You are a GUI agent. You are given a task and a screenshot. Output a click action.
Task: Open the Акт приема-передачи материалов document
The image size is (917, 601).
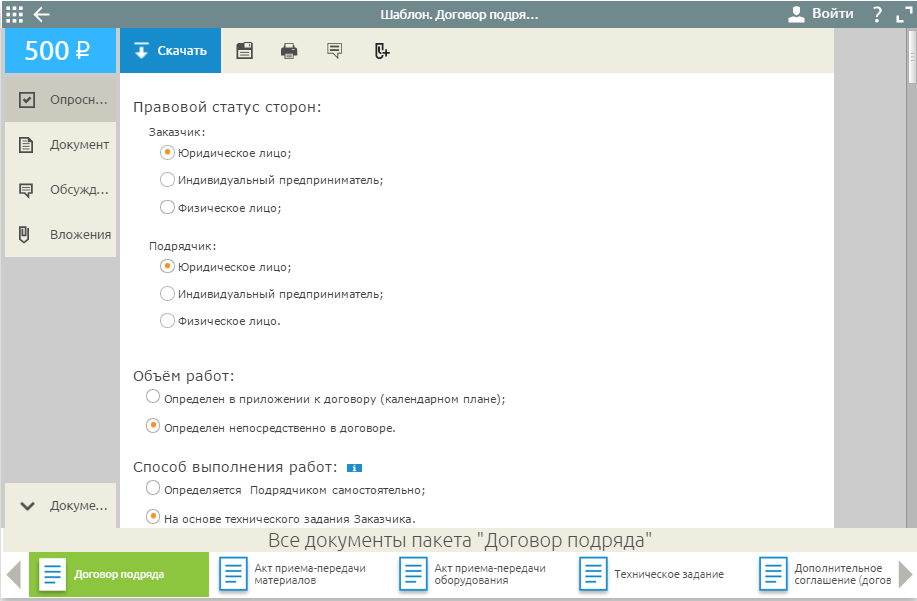pyautogui.click(x=290, y=574)
